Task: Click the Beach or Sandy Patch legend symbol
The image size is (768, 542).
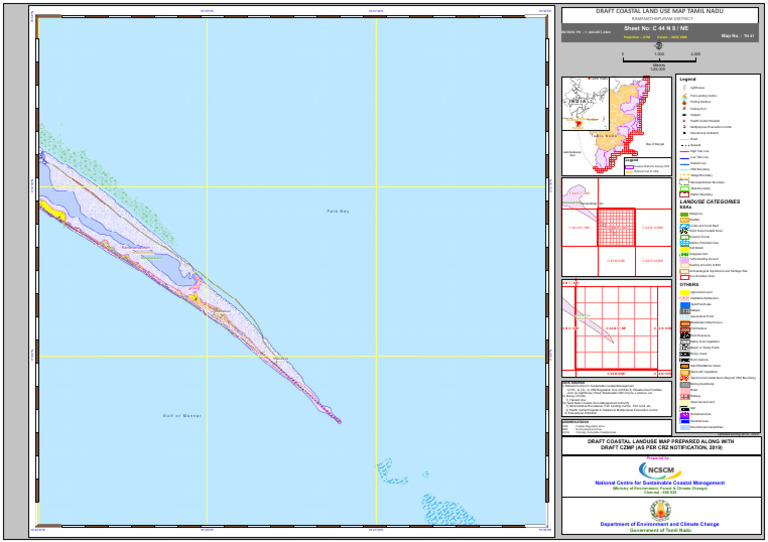Action: point(685,347)
